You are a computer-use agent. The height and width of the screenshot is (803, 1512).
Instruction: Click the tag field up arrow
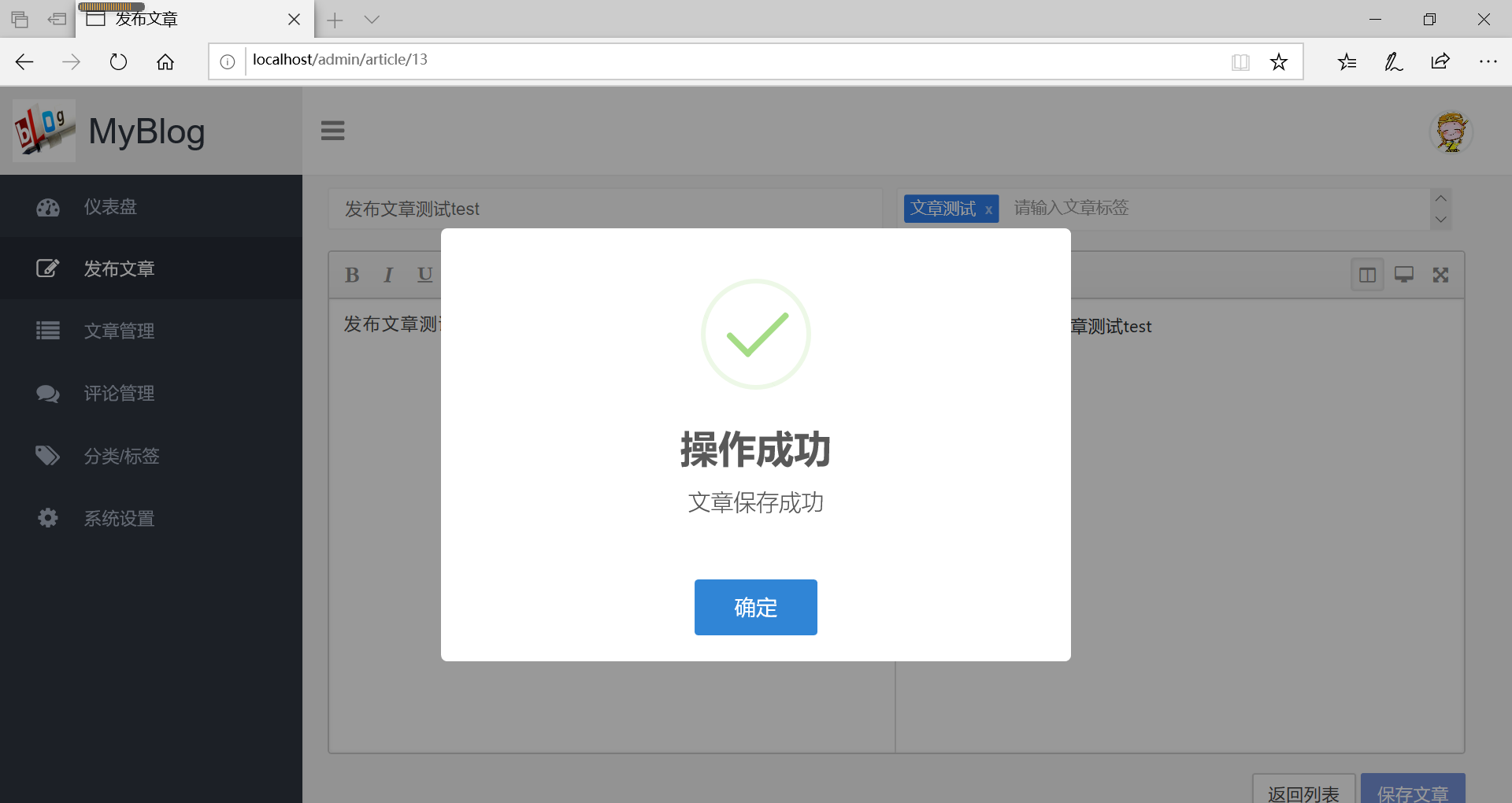pyautogui.click(x=1440, y=198)
